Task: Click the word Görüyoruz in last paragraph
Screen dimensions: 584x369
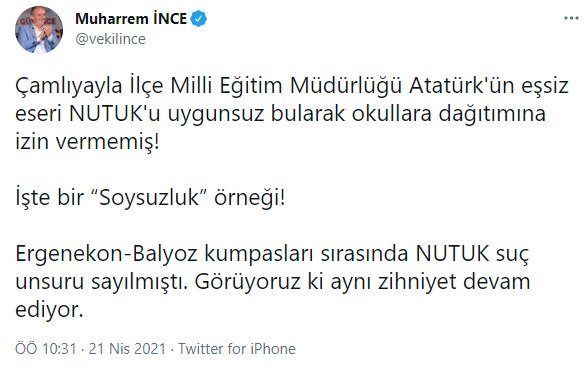Action: 247,281
